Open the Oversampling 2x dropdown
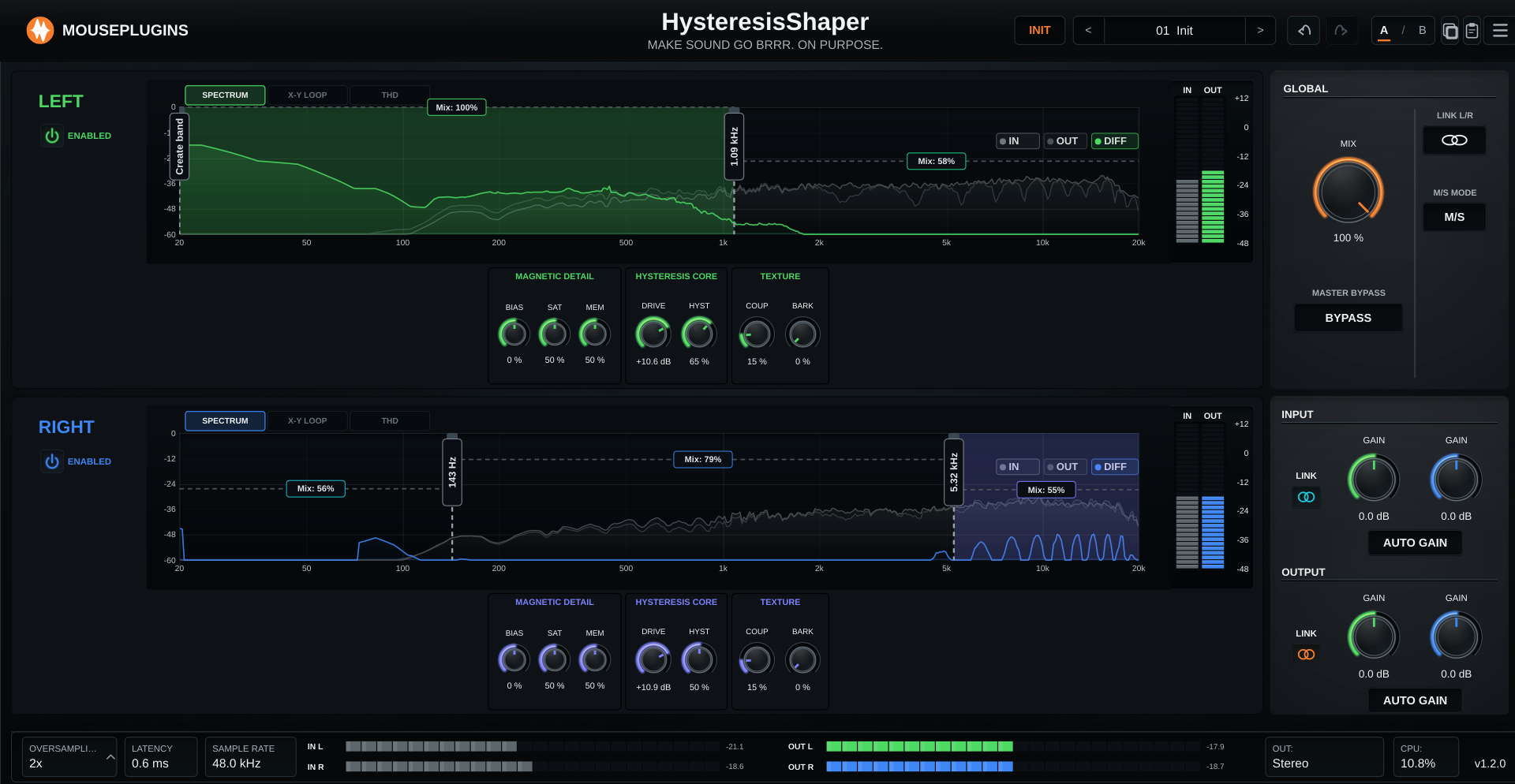The height and width of the screenshot is (784, 1515). pyautogui.click(x=69, y=756)
